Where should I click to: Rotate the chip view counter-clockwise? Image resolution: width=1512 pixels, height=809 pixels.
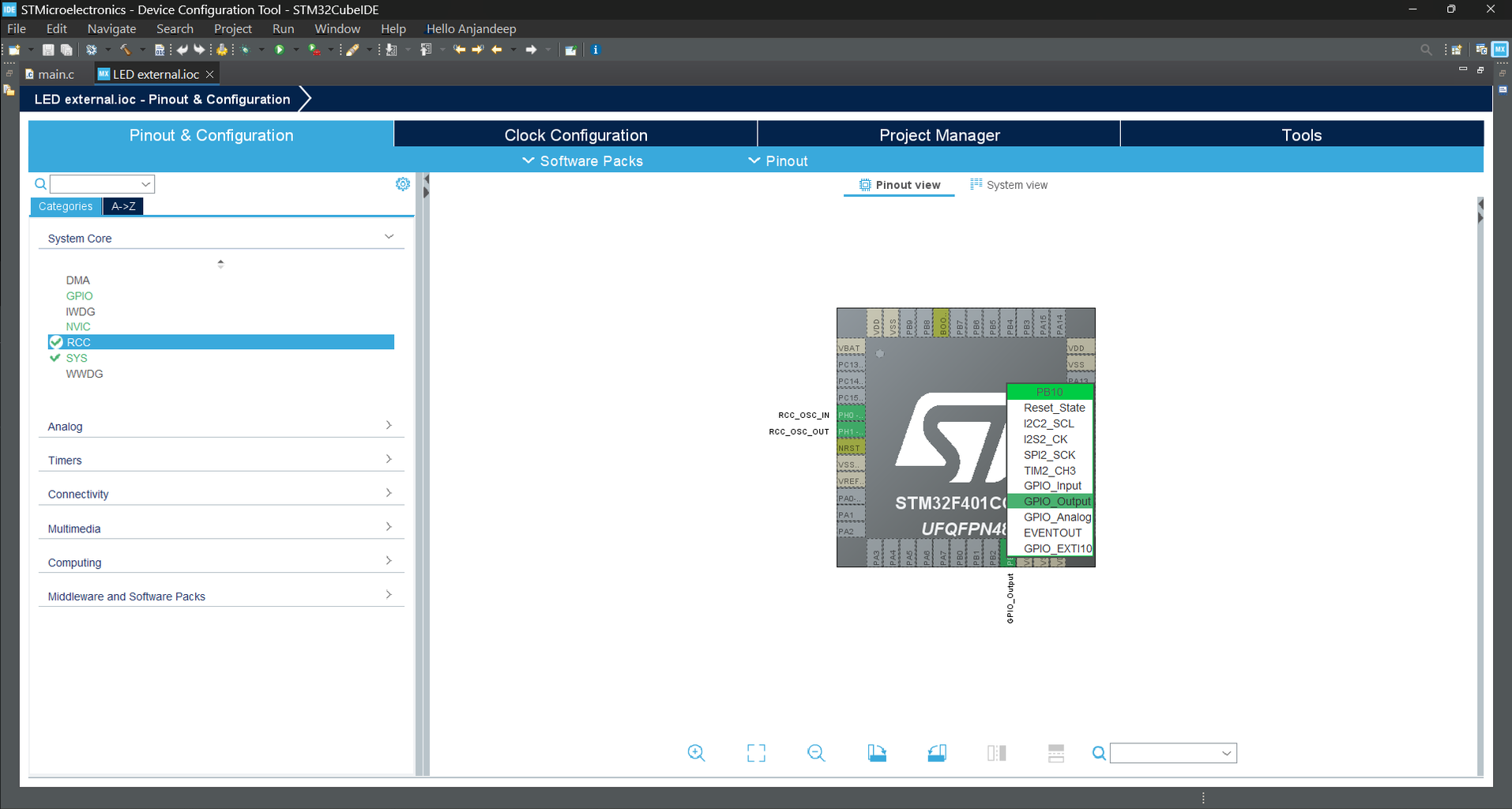coord(937,753)
